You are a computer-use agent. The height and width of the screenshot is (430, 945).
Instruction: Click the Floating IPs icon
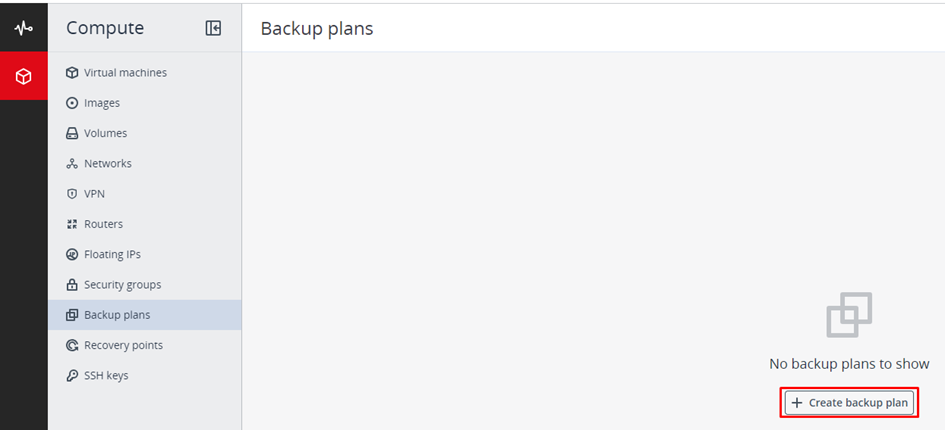pos(72,255)
